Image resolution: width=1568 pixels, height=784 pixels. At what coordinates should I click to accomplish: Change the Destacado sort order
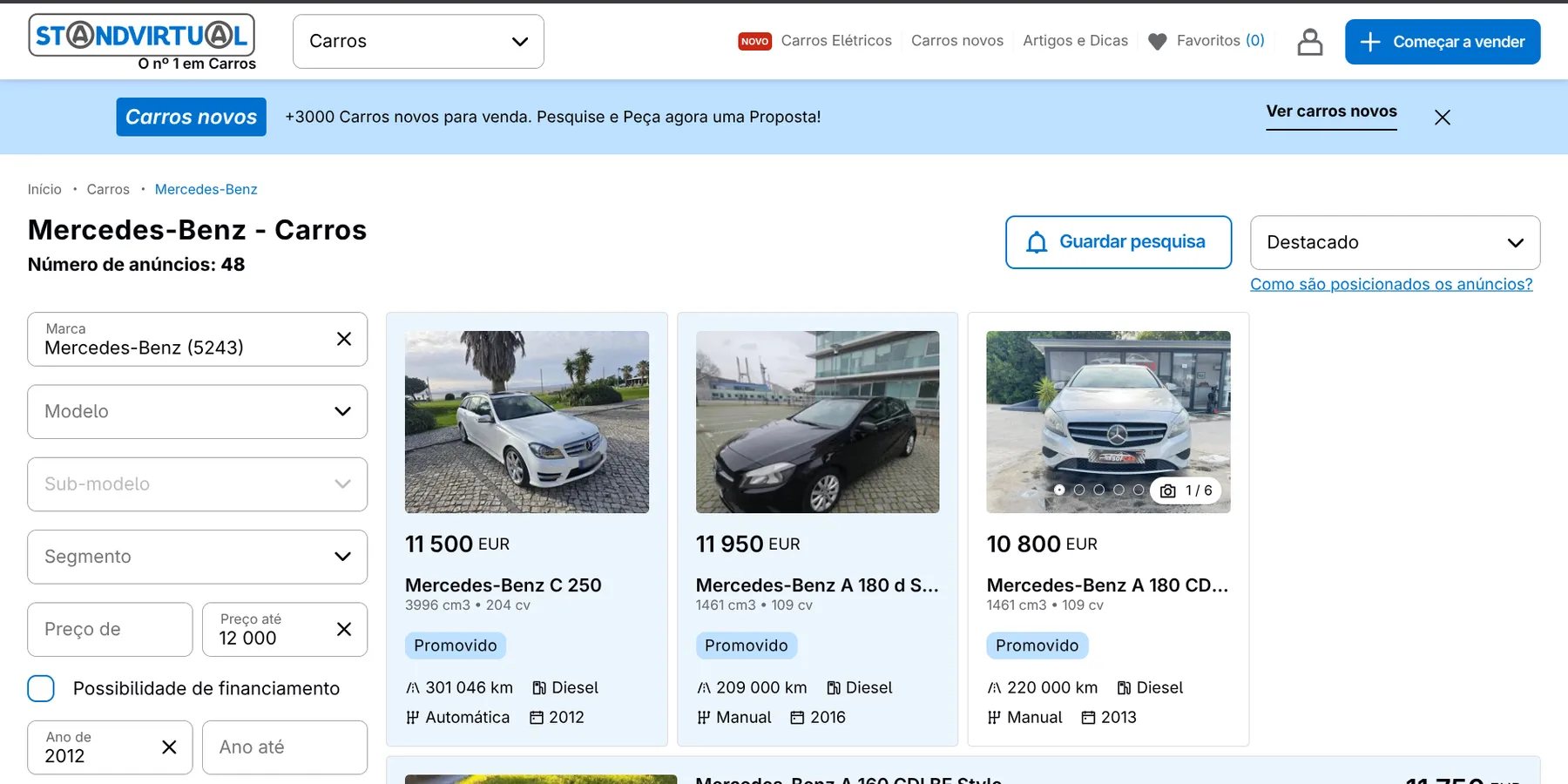coord(1395,242)
